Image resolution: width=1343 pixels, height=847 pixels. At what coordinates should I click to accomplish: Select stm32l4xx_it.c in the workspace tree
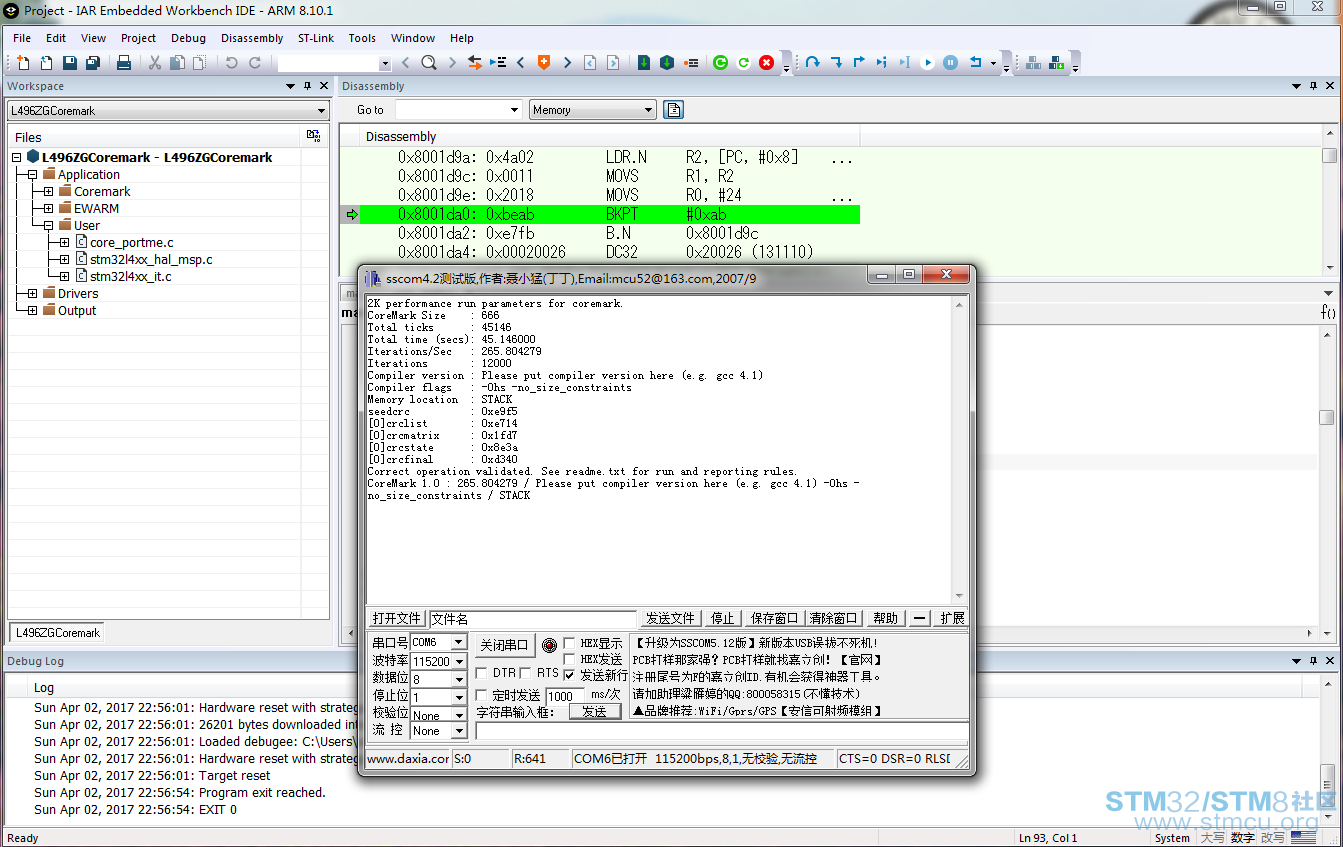pos(130,276)
